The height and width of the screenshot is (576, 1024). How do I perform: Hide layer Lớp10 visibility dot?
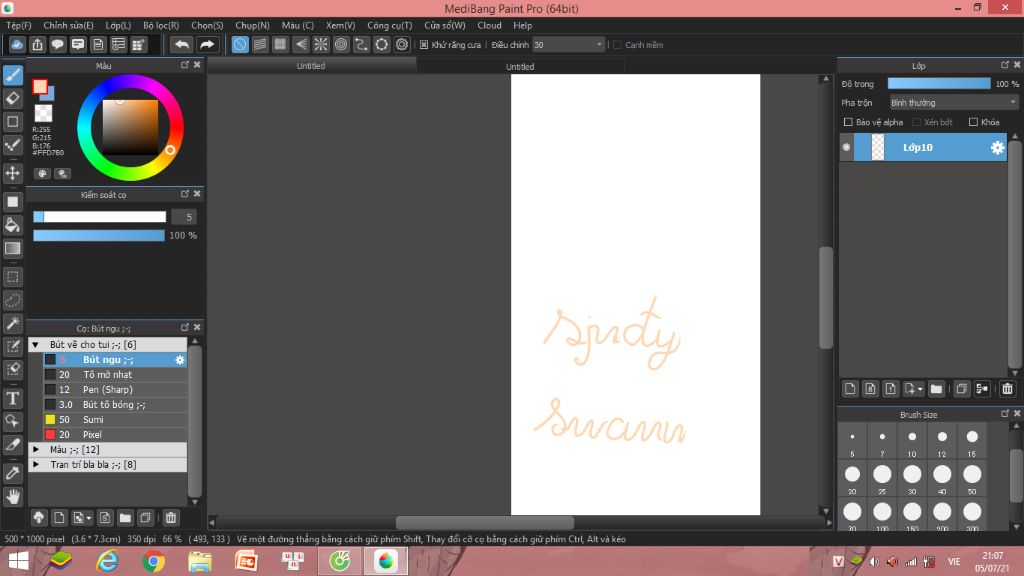pos(846,148)
